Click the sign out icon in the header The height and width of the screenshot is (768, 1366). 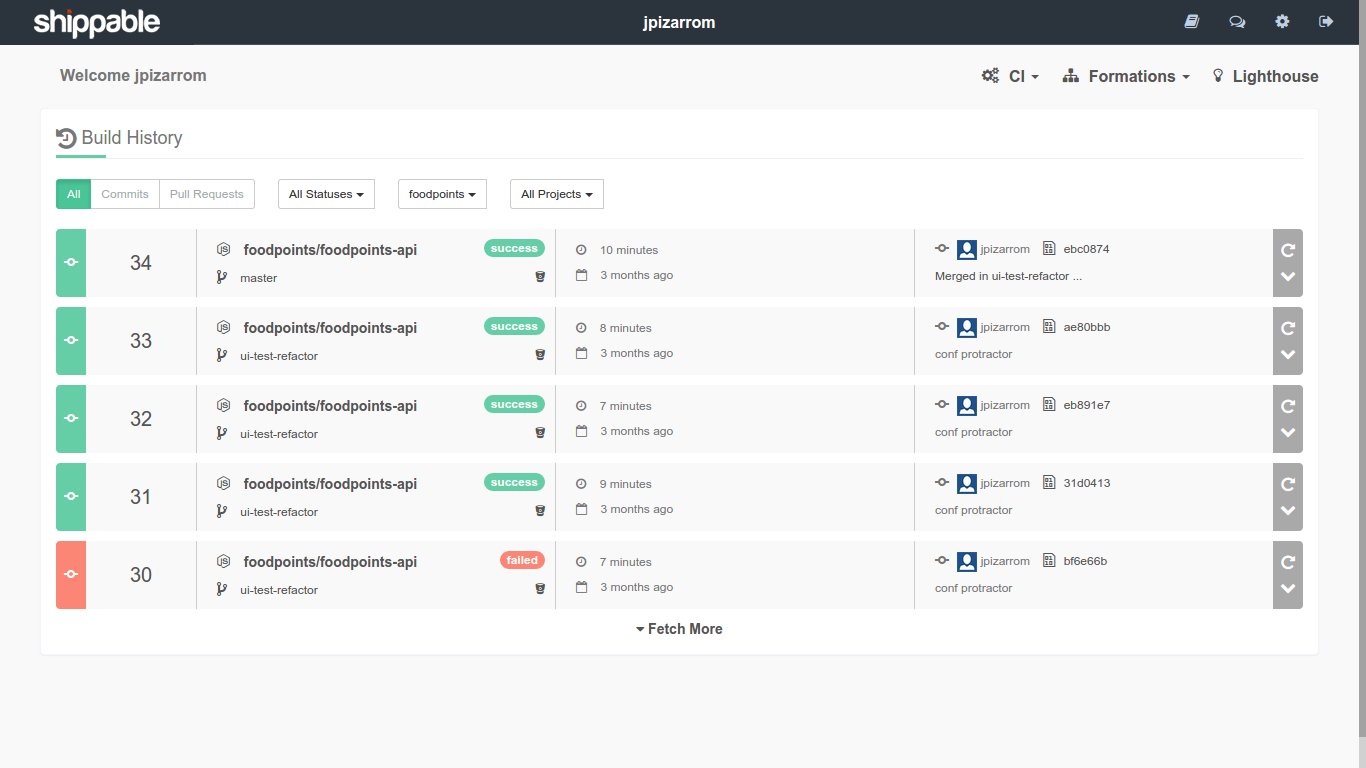click(x=1326, y=21)
